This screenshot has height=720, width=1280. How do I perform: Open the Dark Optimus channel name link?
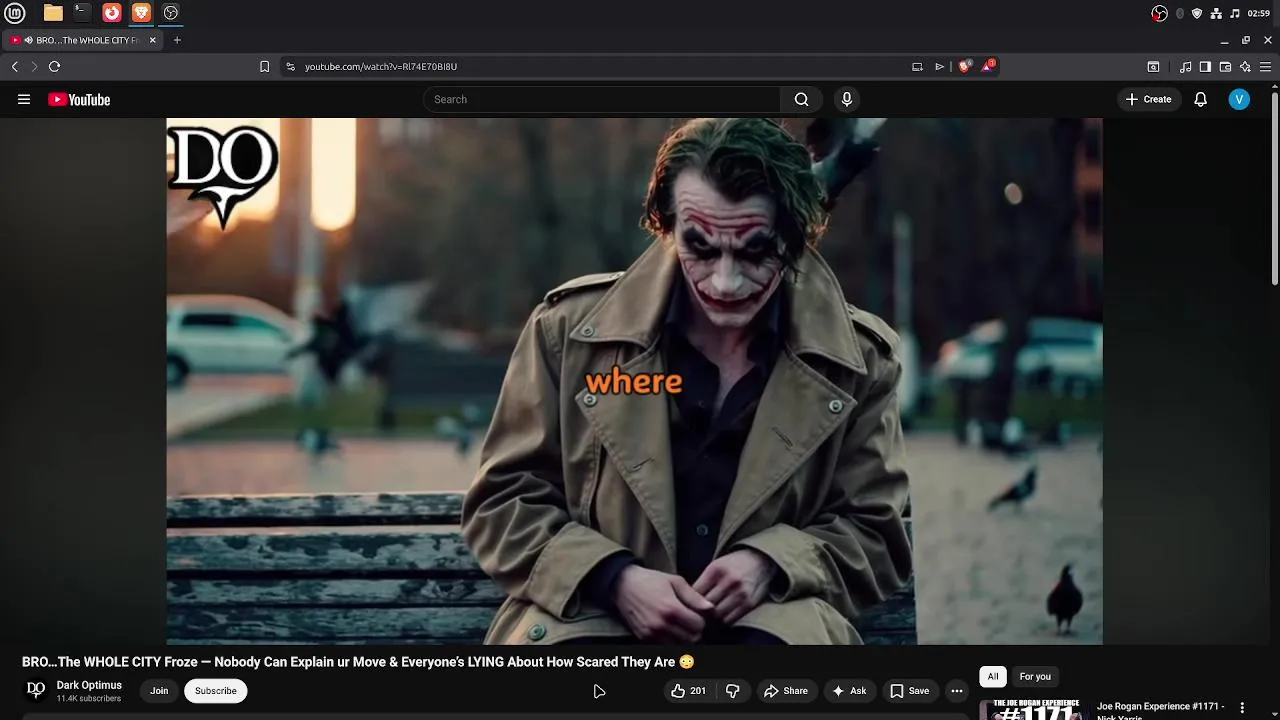(x=89, y=685)
